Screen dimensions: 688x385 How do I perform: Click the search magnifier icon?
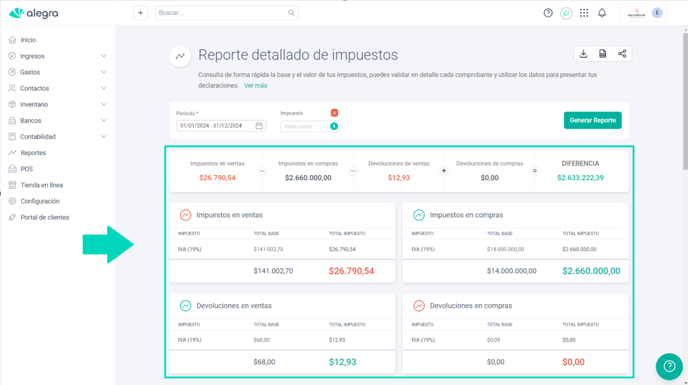coord(291,13)
